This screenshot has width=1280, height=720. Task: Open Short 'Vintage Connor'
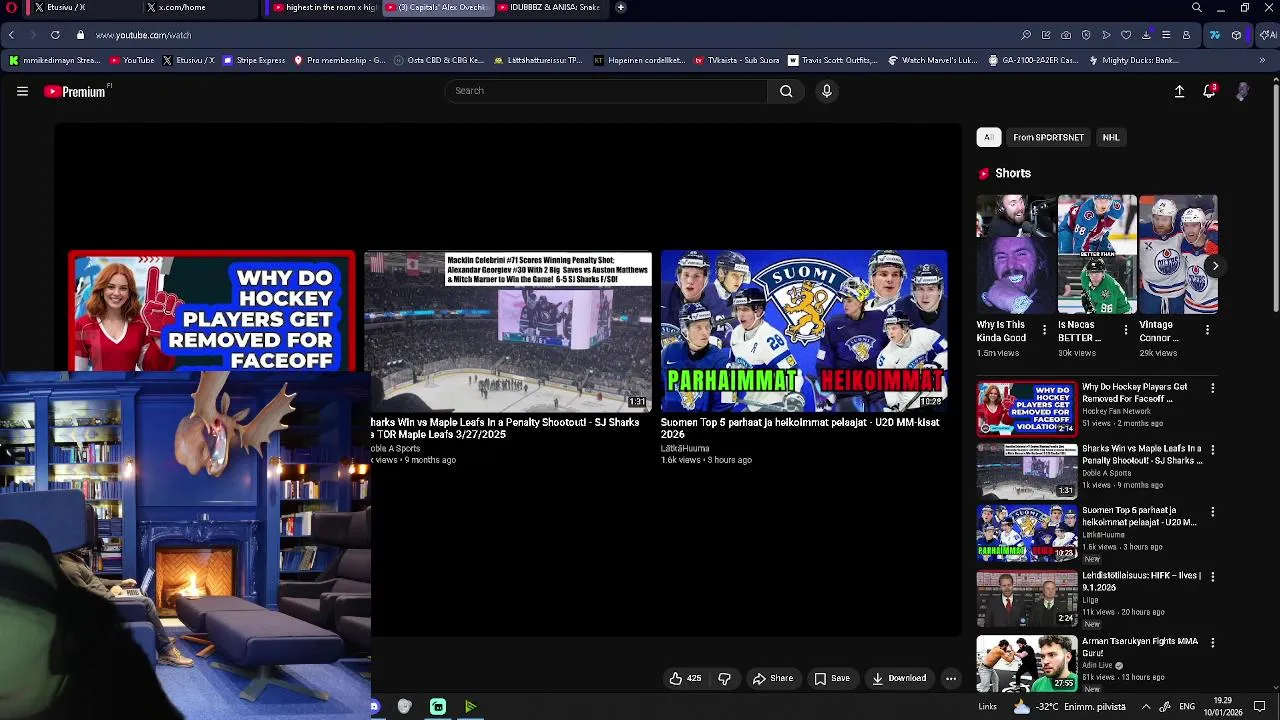pyautogui.click(x=1178, y=254)
